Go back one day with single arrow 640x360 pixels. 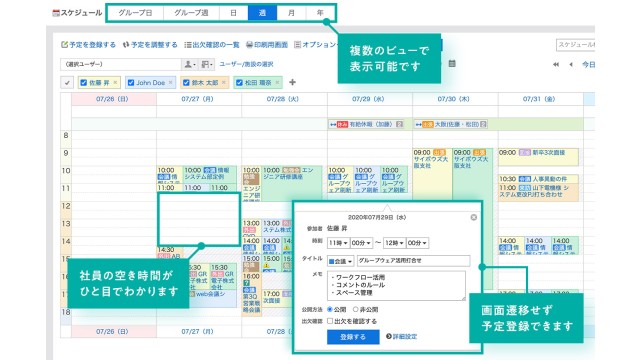571,64
